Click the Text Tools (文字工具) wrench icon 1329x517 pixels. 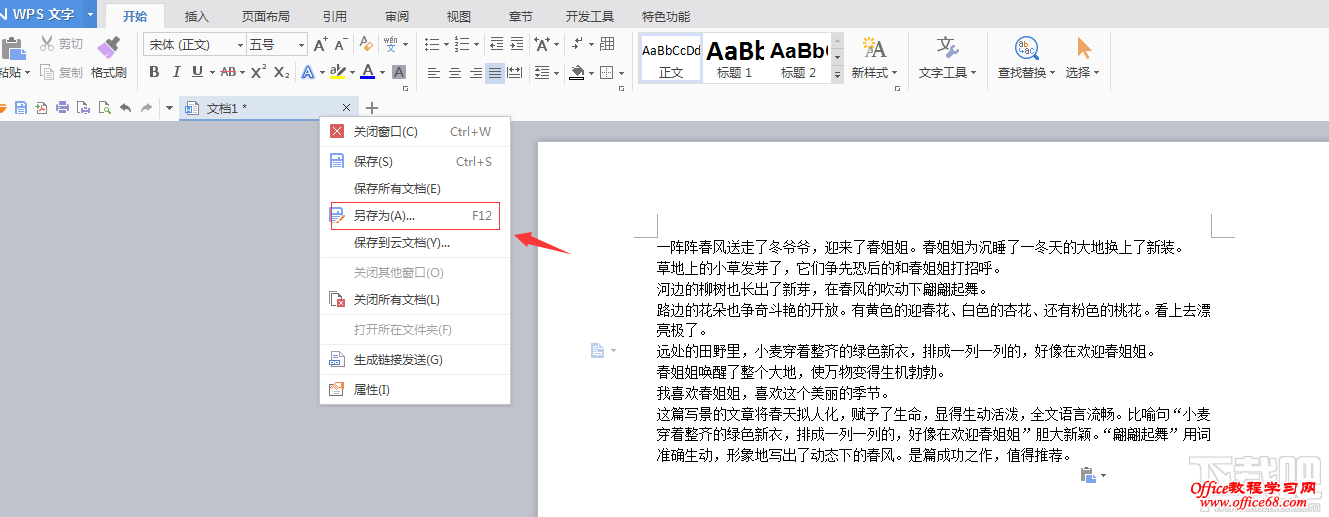pyautogui.click(x=948, y=48)
